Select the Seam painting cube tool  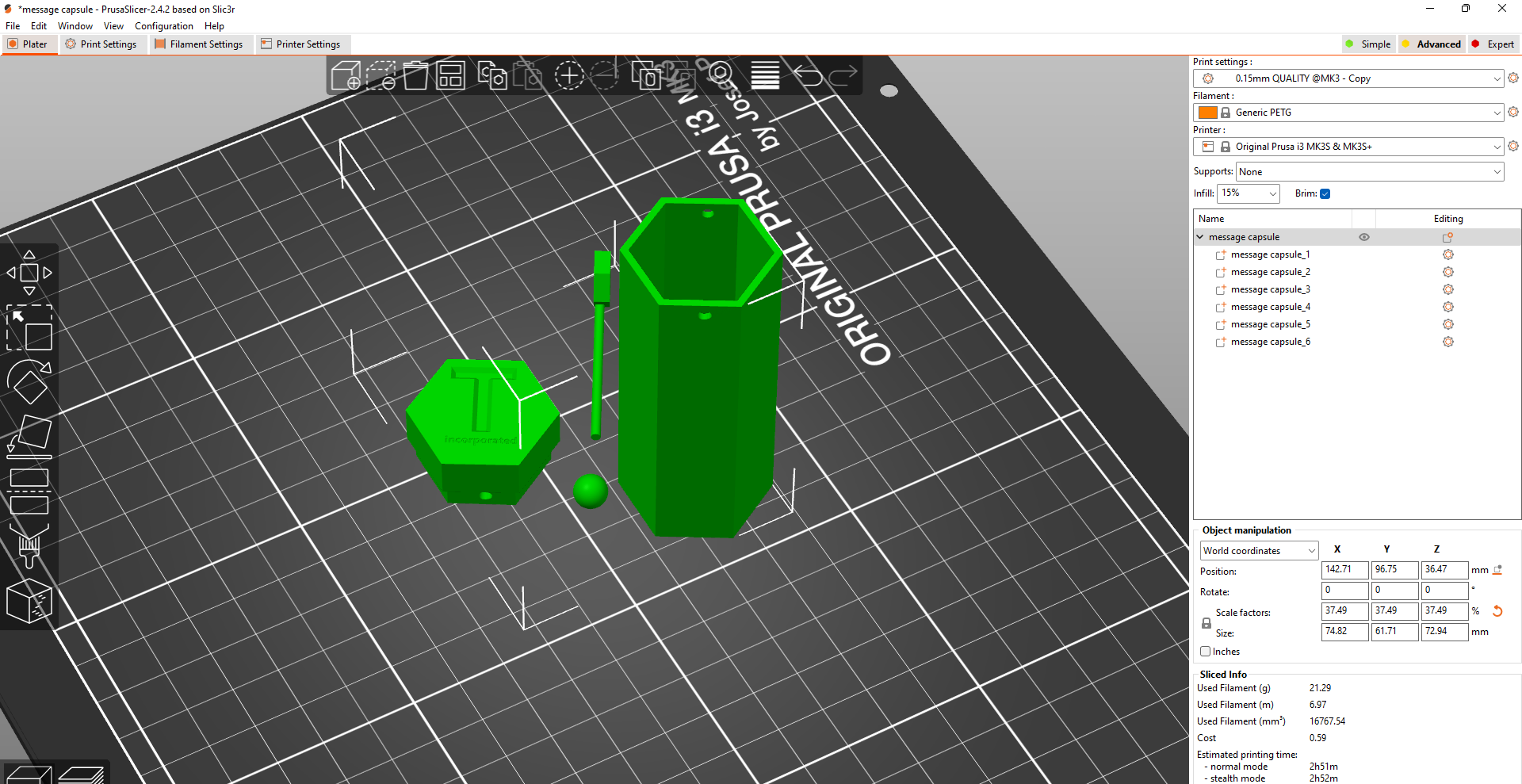click(29, 601)
